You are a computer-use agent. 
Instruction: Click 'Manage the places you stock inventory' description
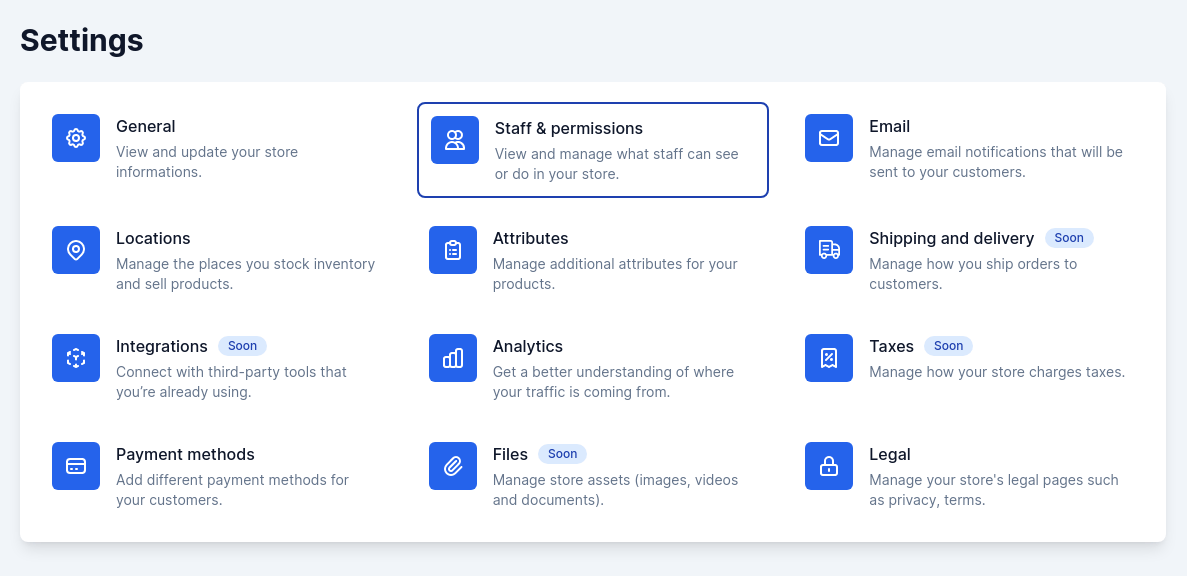click(x=245, y=274)
